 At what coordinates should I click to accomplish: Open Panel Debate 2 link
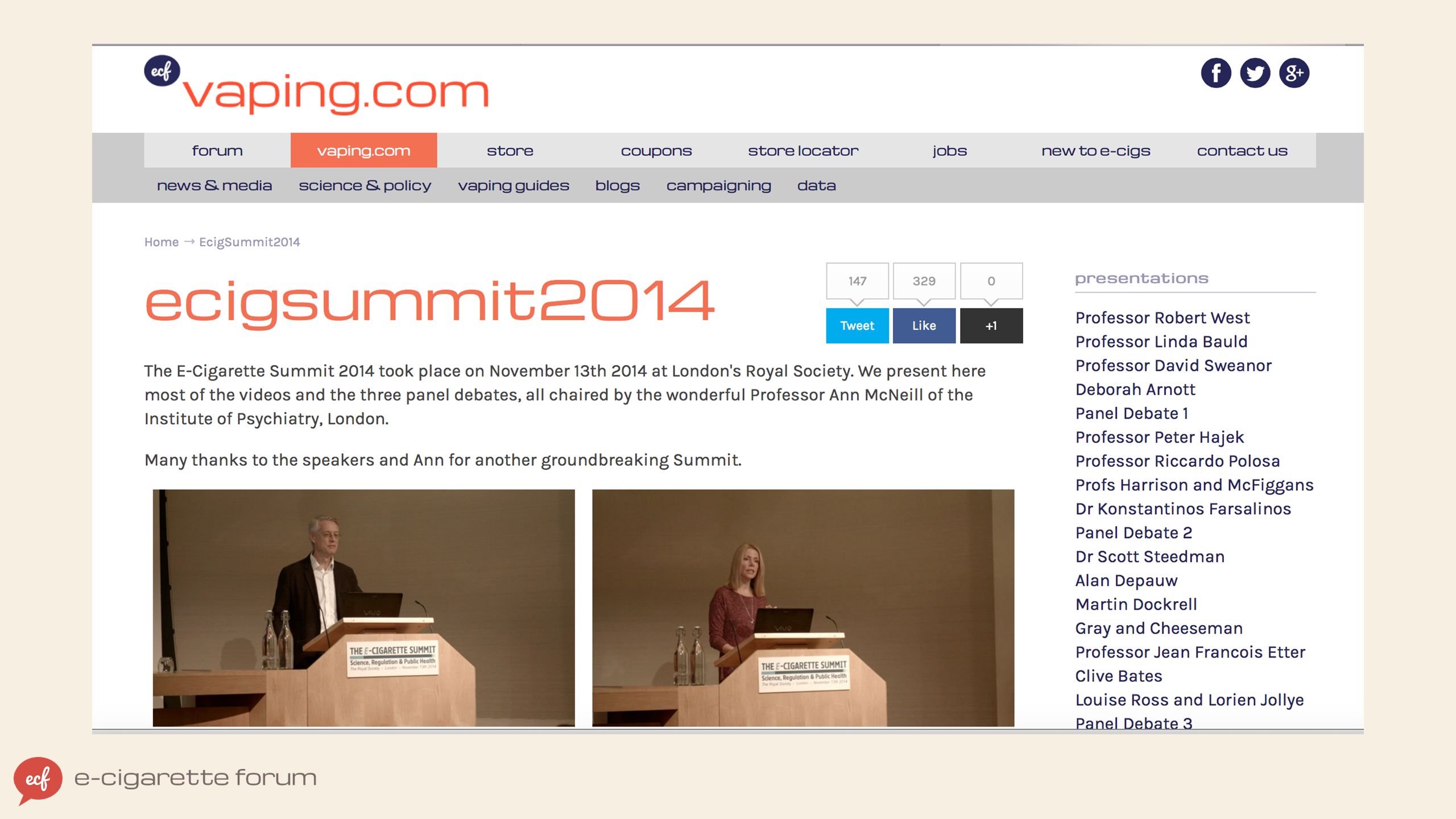(x=1134, y=532)
